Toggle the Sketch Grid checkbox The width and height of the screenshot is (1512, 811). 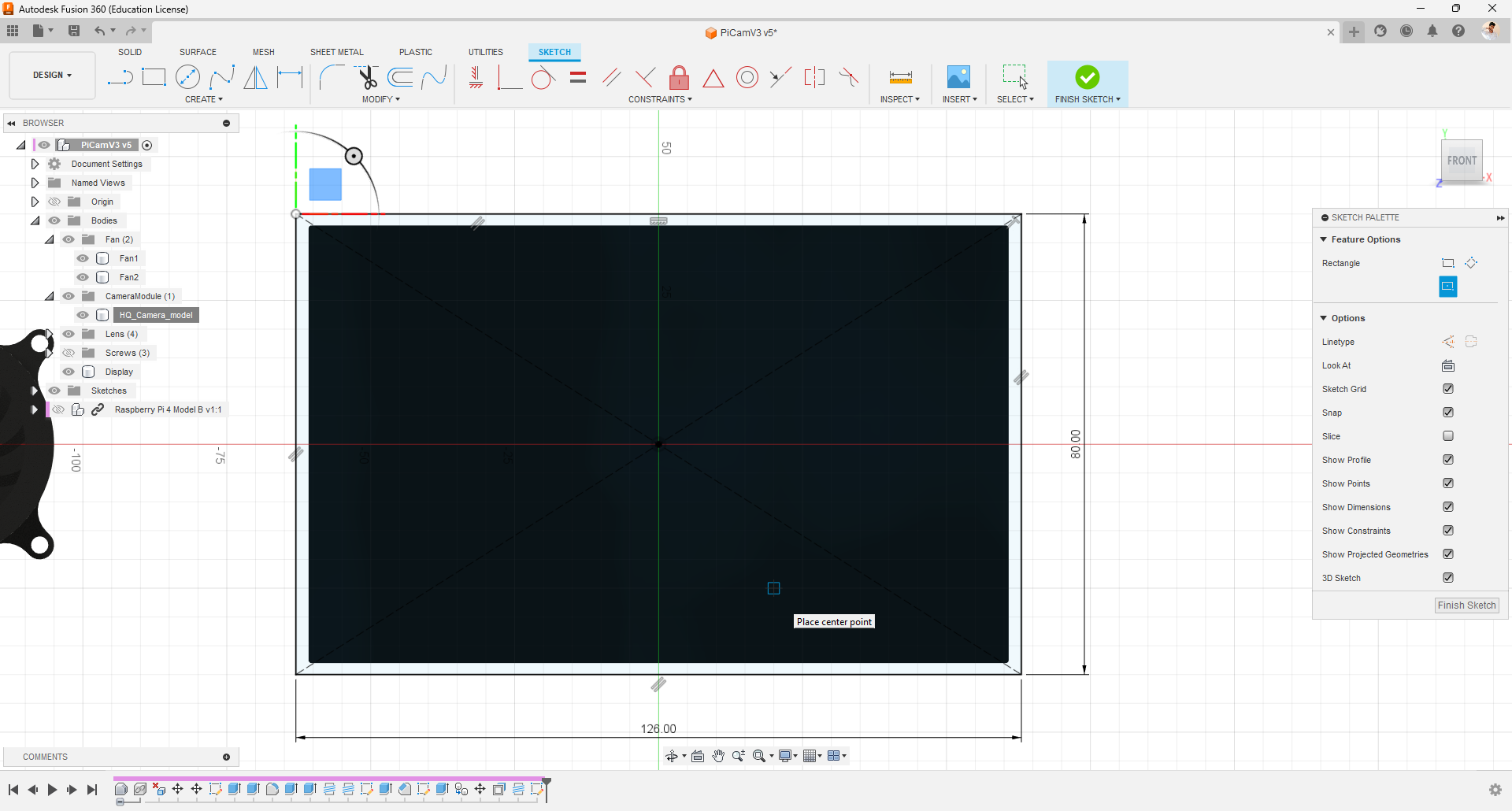click(x=1448, y=389)
